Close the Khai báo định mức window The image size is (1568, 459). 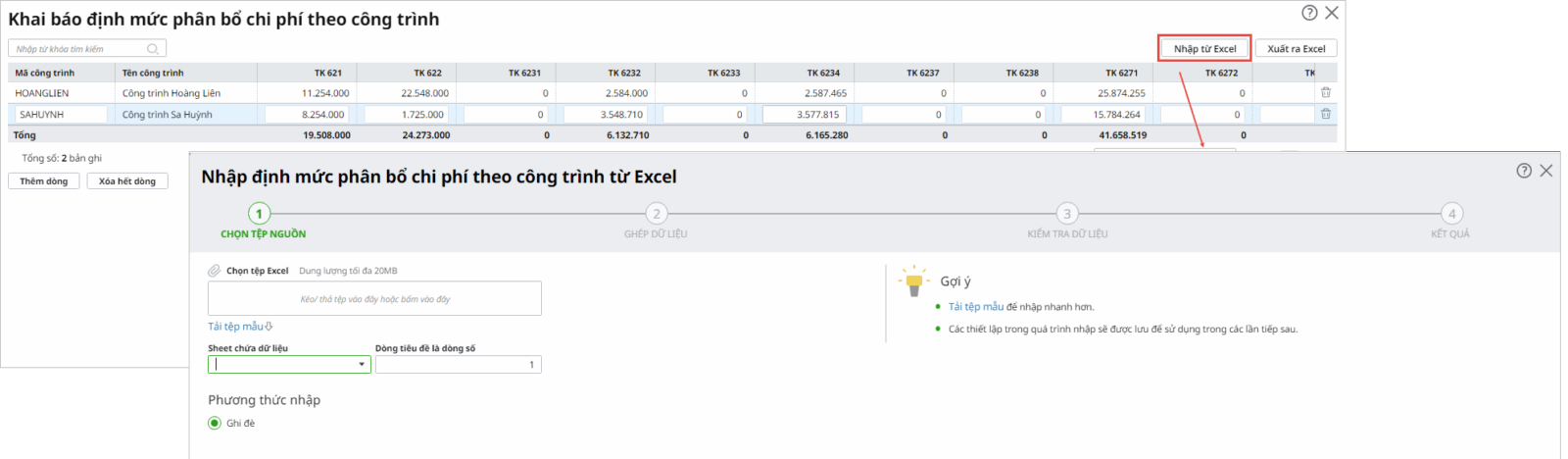1332,13
